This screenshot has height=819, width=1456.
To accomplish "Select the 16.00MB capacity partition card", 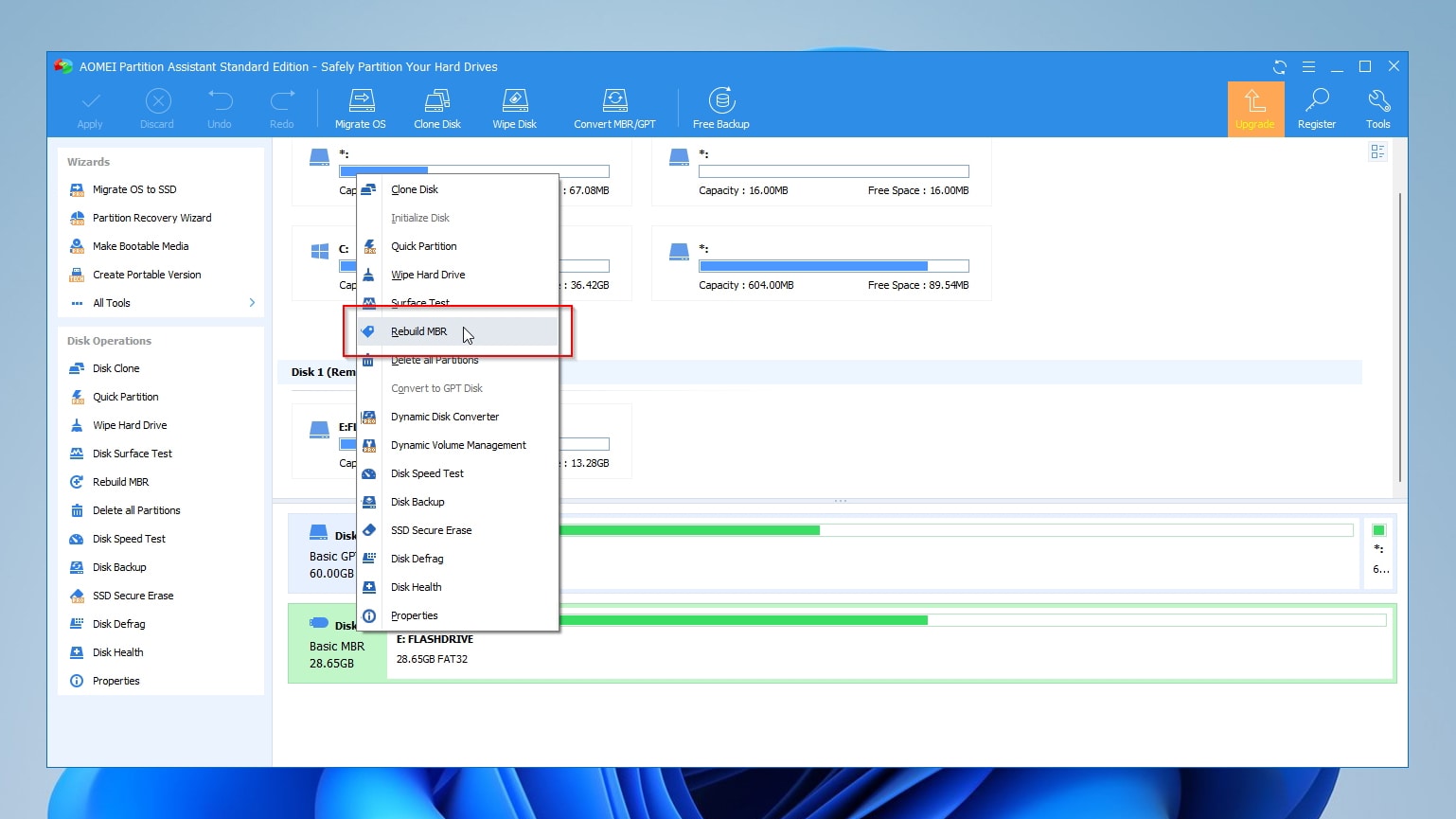I will pyautogui.click(x=822, y=172).
